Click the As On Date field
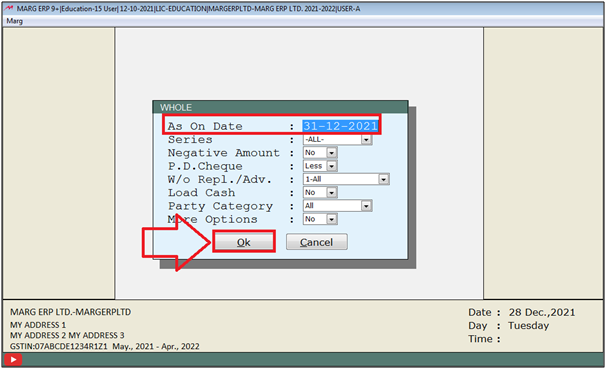 click(340, 126)
